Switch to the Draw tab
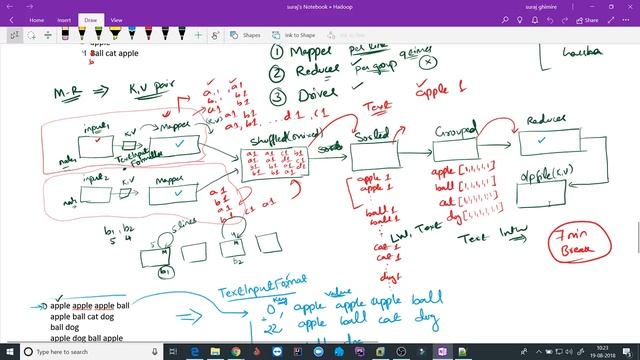This screenshot has width=640, height=360. click(x=91, y=20)
